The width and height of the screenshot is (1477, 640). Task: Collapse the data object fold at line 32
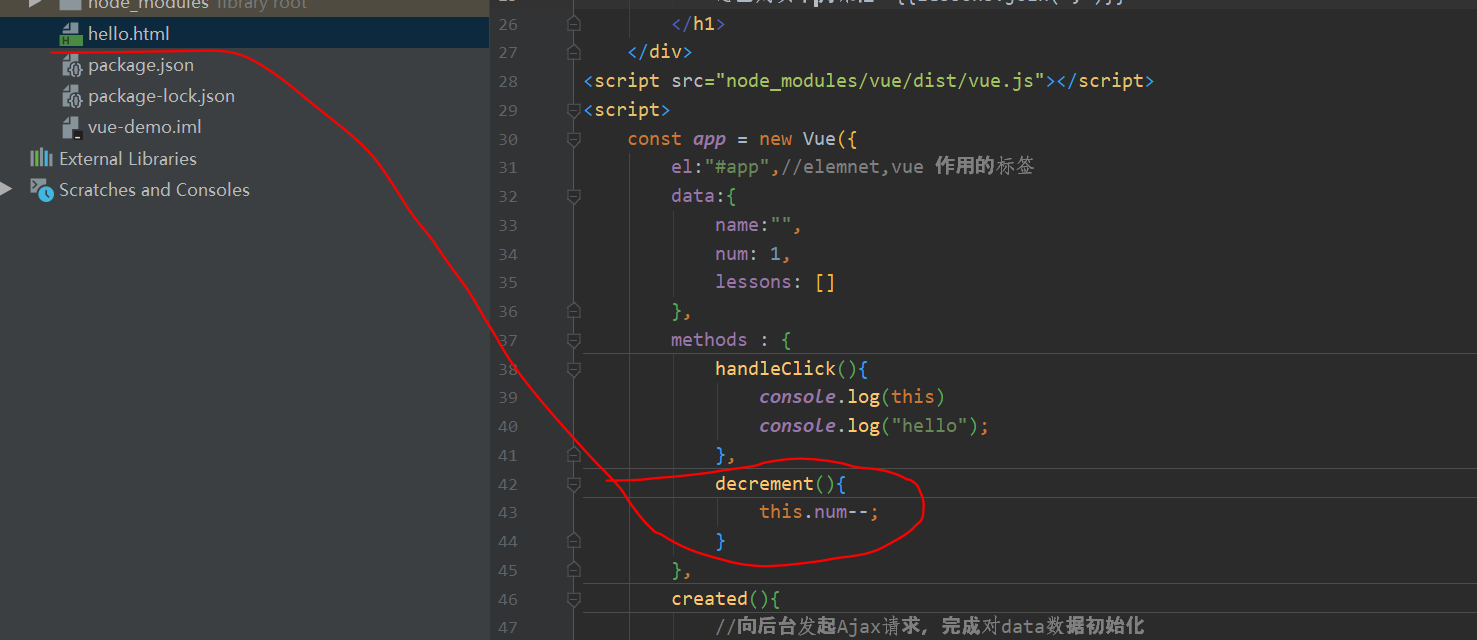pyautogui.click(x=572, y=196)
